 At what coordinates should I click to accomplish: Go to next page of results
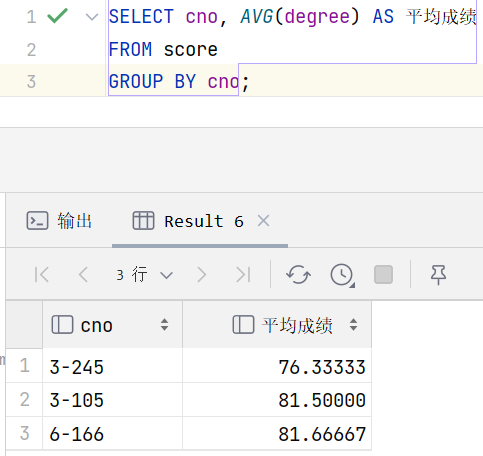pyautogui.click(x=202, y=275)
